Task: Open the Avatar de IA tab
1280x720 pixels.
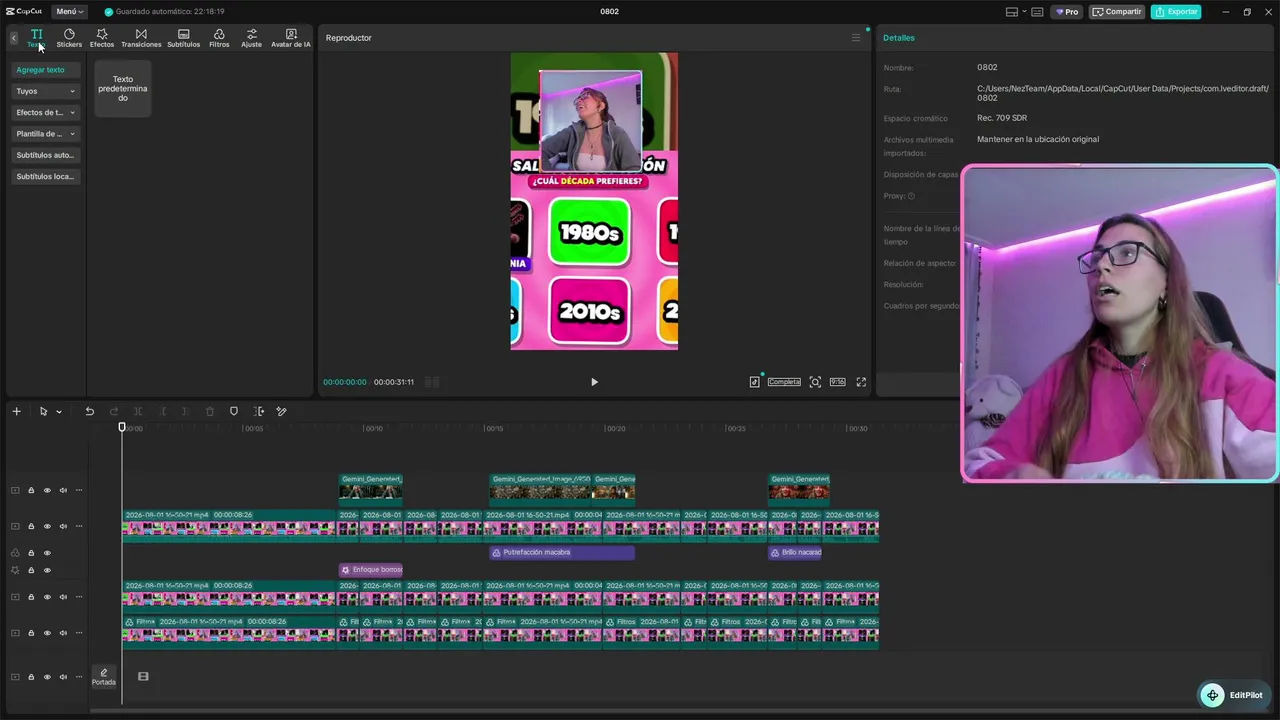Action: (x=291, y=38)
